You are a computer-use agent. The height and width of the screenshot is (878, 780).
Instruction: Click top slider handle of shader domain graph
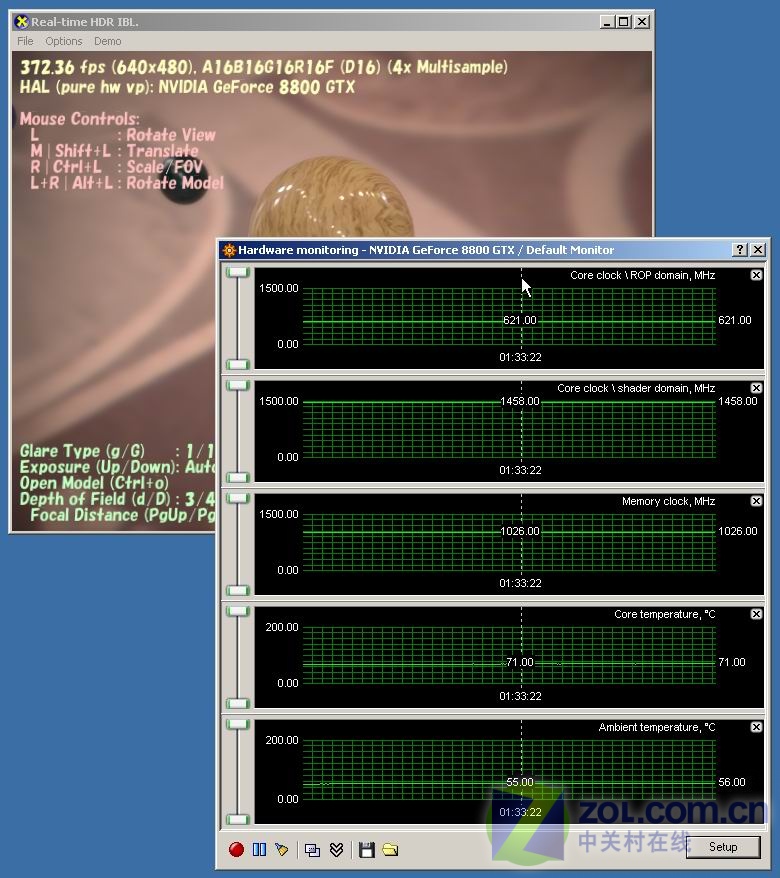point(238,385)
